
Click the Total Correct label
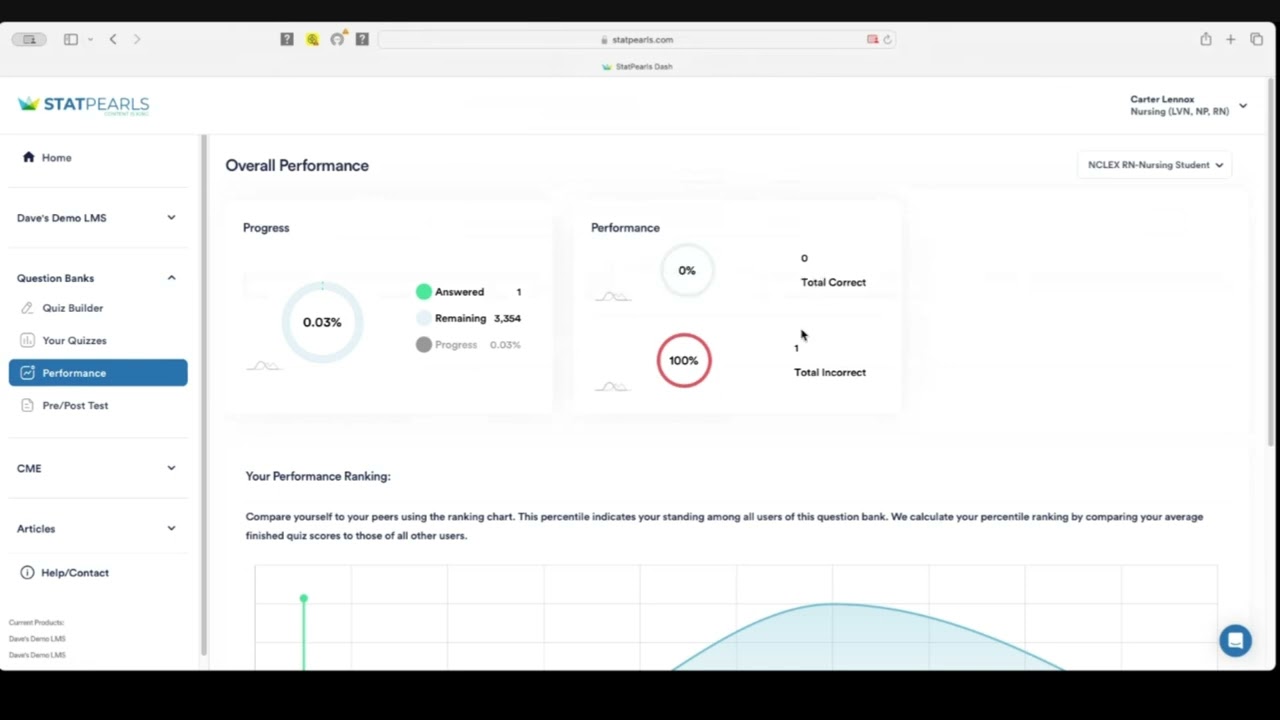[833, 282]
